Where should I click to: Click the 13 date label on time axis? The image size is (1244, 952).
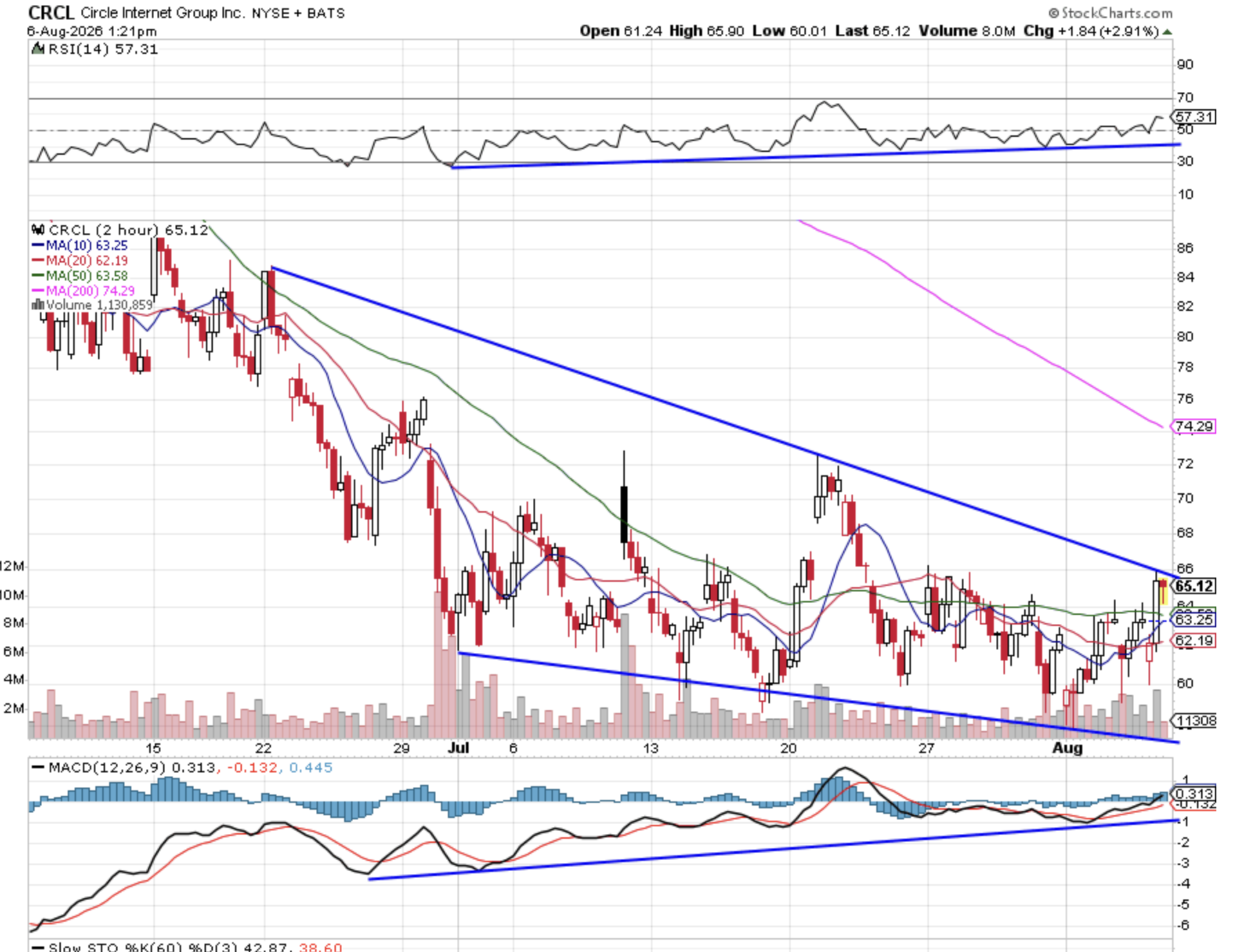[650, 748]
